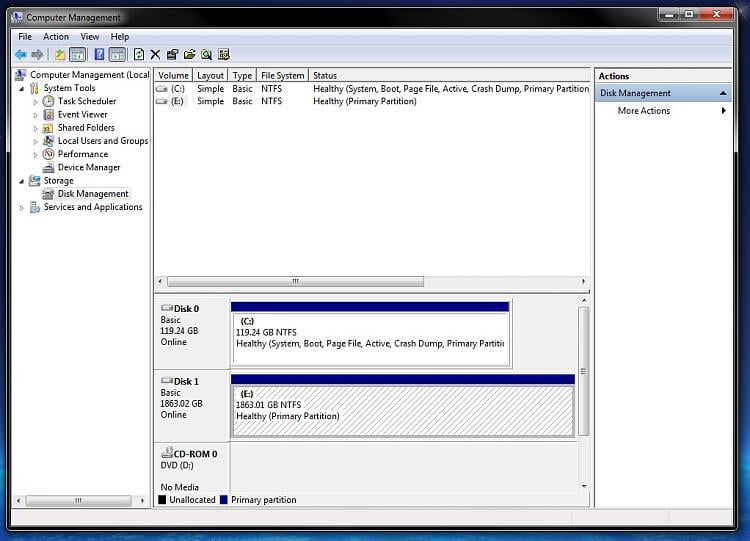
Task: Click the (C:) drive icon in volume list
Action: click(x=162, y=88)
